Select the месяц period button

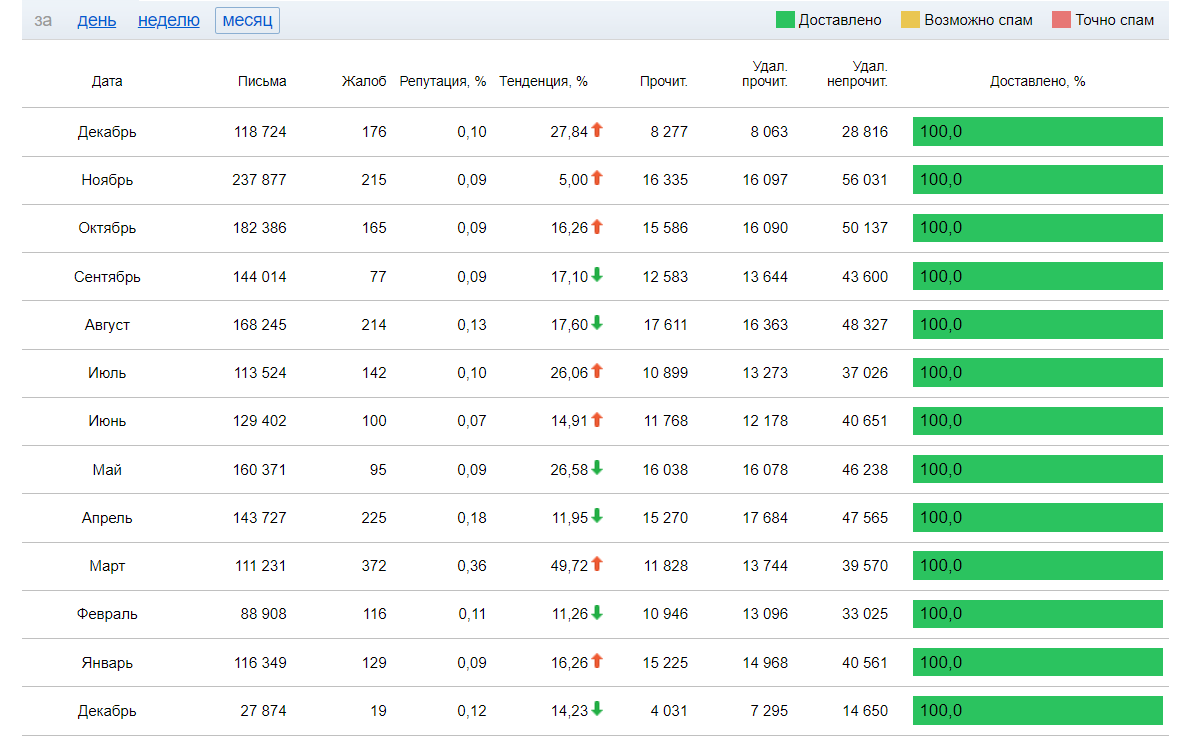pyautogui.click(x=247, y=20)
